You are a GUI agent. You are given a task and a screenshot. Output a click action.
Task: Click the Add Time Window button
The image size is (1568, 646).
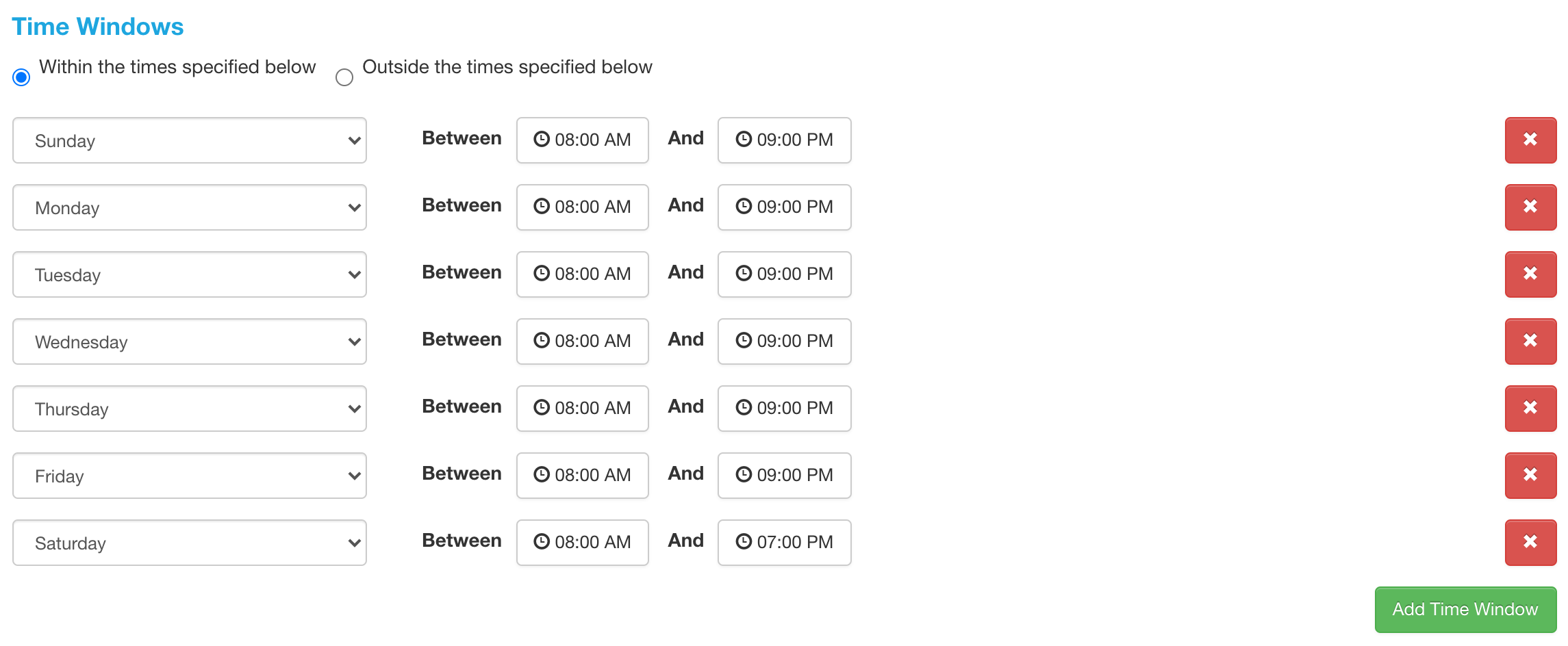[x=1465, y=609]
